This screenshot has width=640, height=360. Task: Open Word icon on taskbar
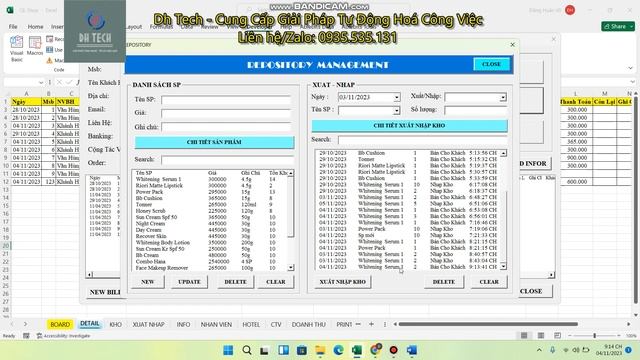pyautogui.click(x=412, y=350)
